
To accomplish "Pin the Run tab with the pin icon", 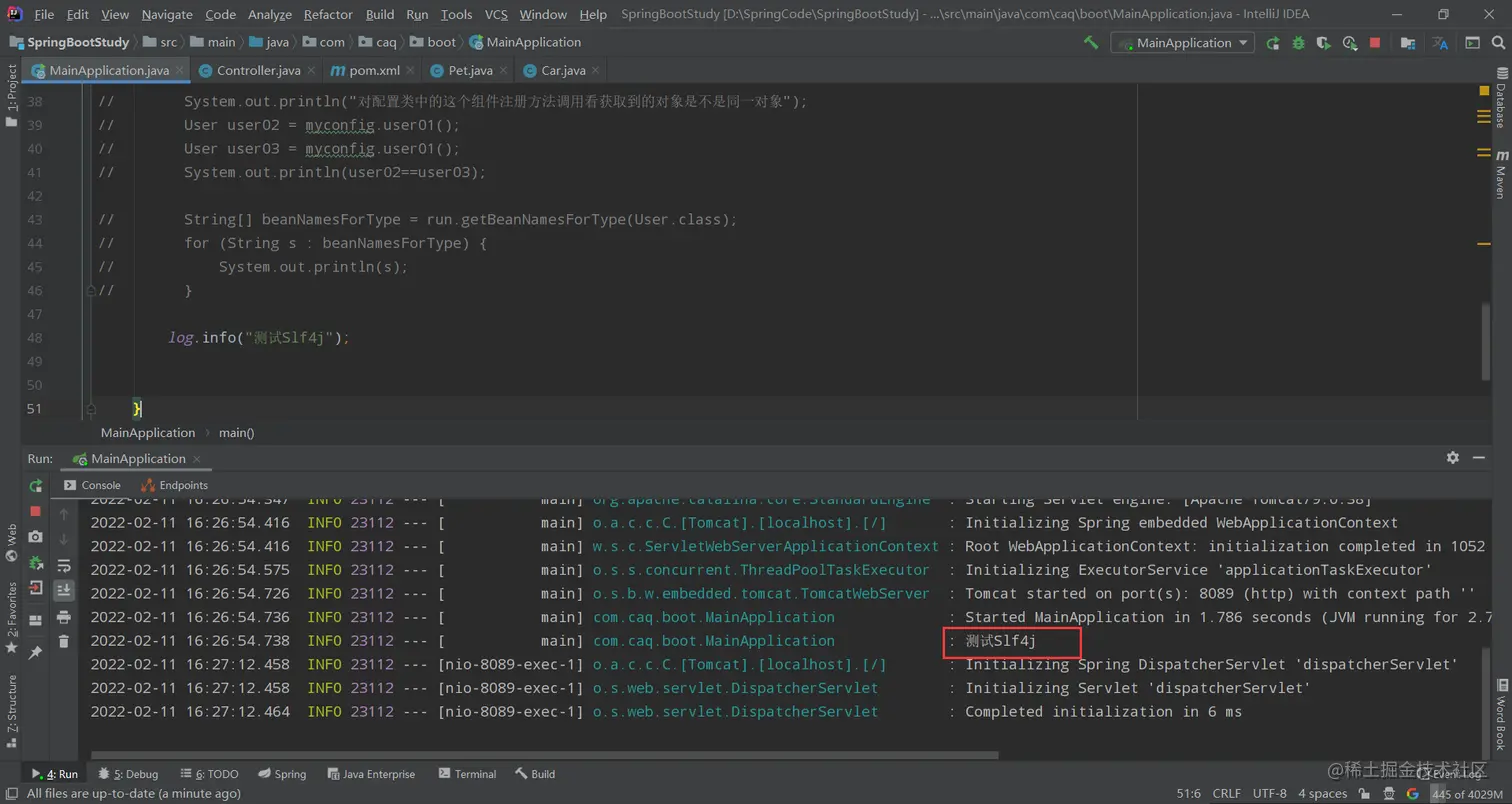I will [36, 653].
